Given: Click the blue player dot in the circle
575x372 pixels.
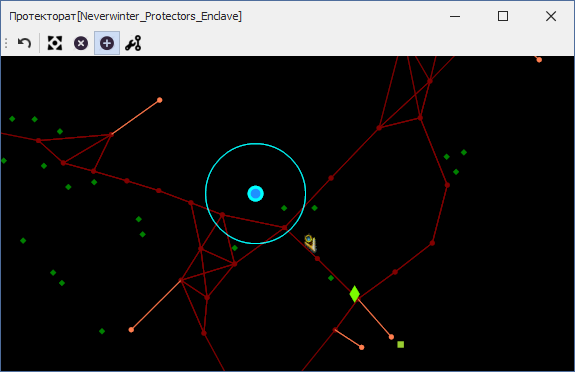Looking at the screenshot, I should pyautogui.click(x=256, y=194).
